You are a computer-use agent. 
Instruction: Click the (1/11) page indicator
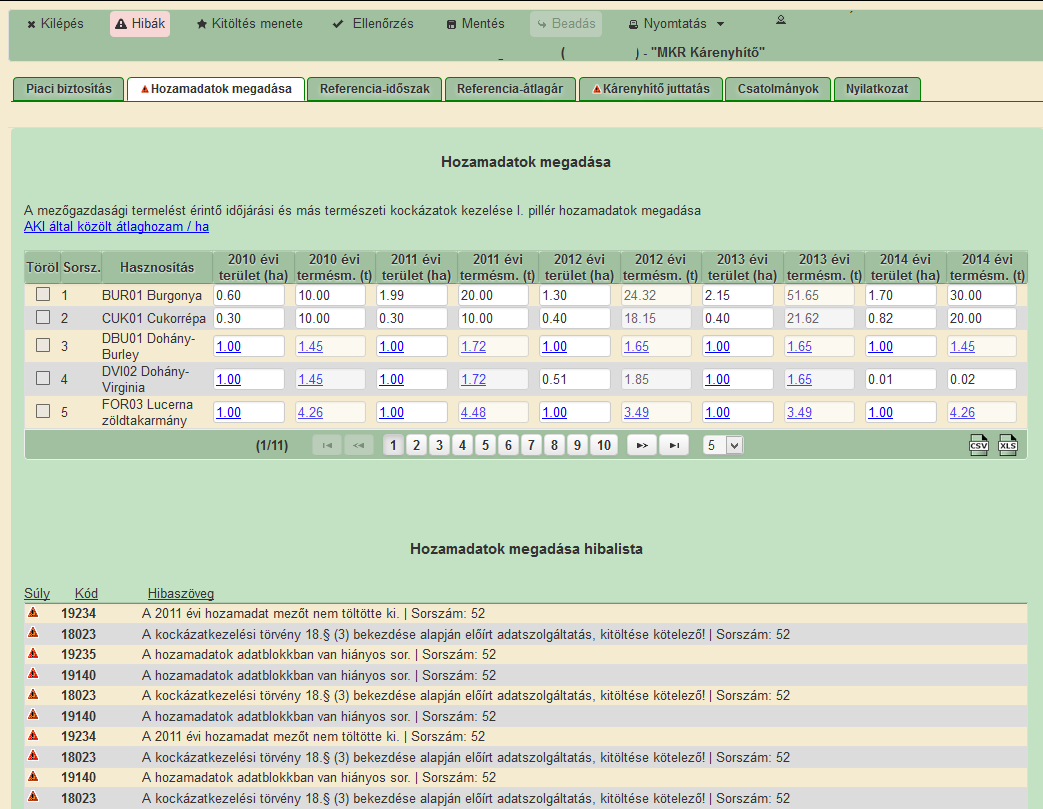click(272, 446)
